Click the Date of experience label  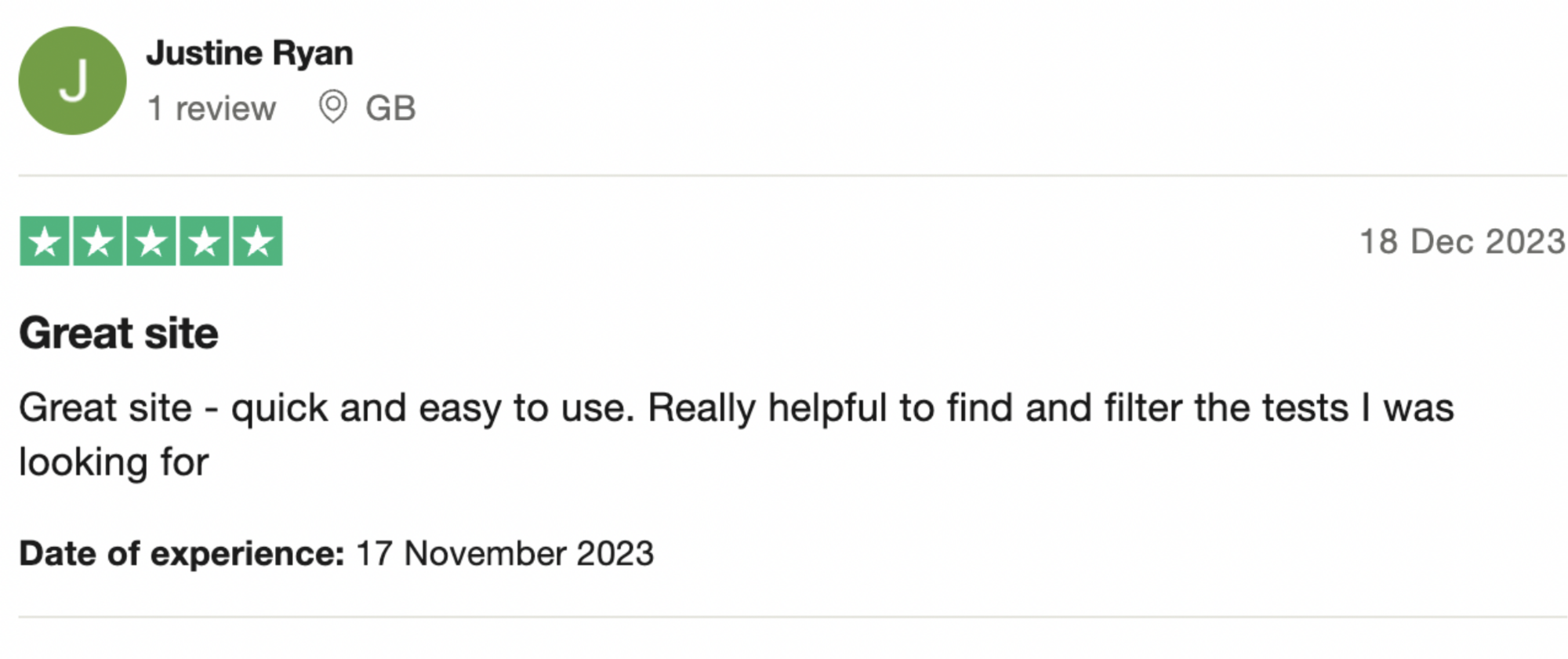[182, 554]
